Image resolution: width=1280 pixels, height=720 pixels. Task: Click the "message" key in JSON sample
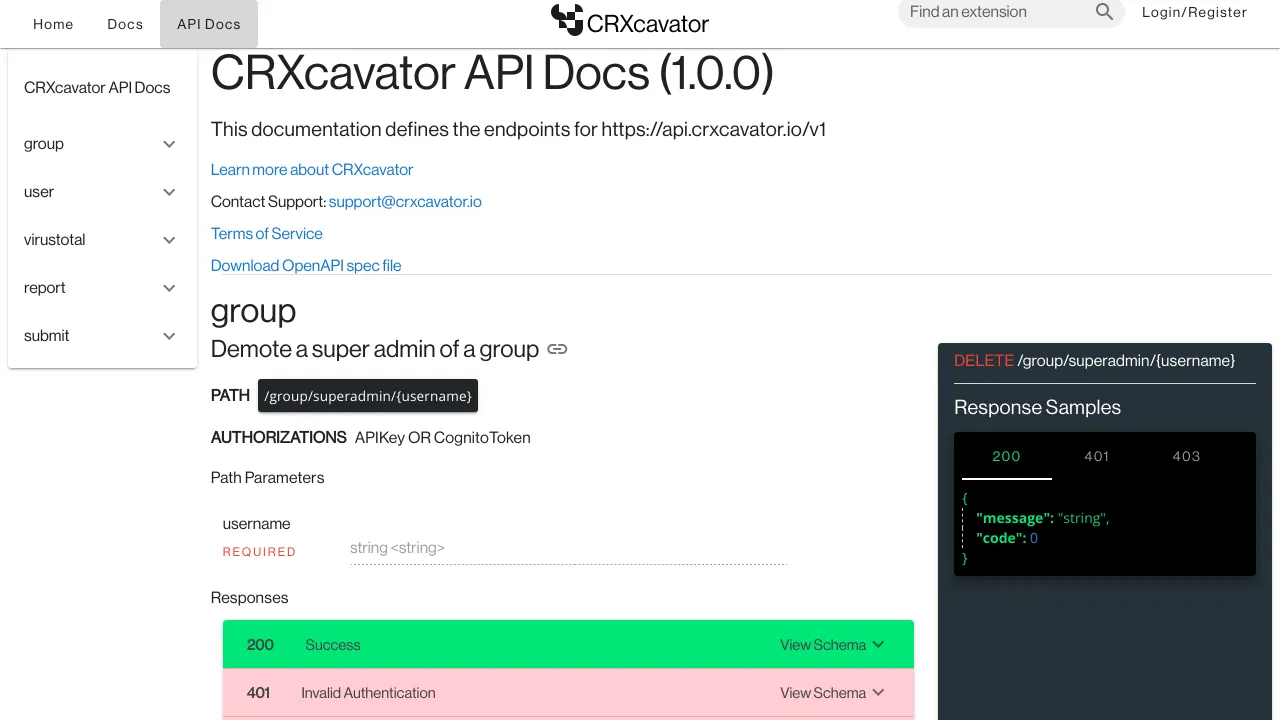(1015, 518)
